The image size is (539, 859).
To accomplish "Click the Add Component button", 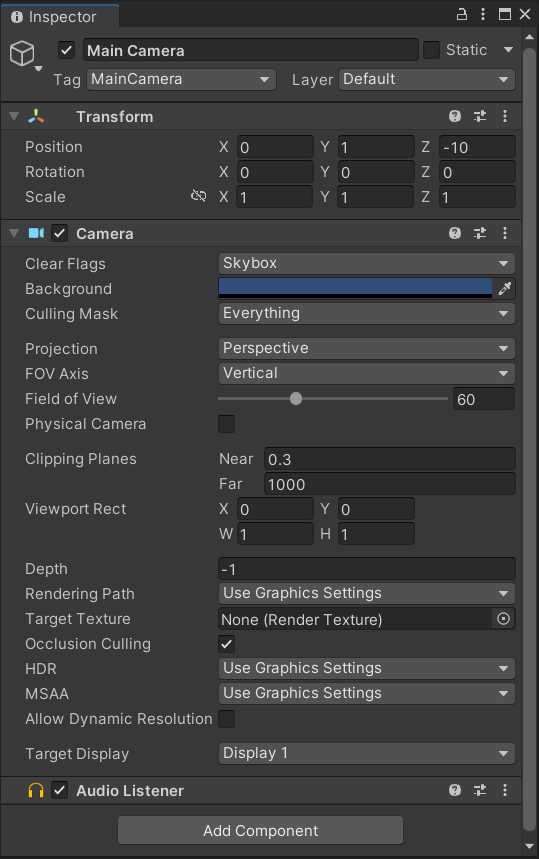I will (261, 831).
